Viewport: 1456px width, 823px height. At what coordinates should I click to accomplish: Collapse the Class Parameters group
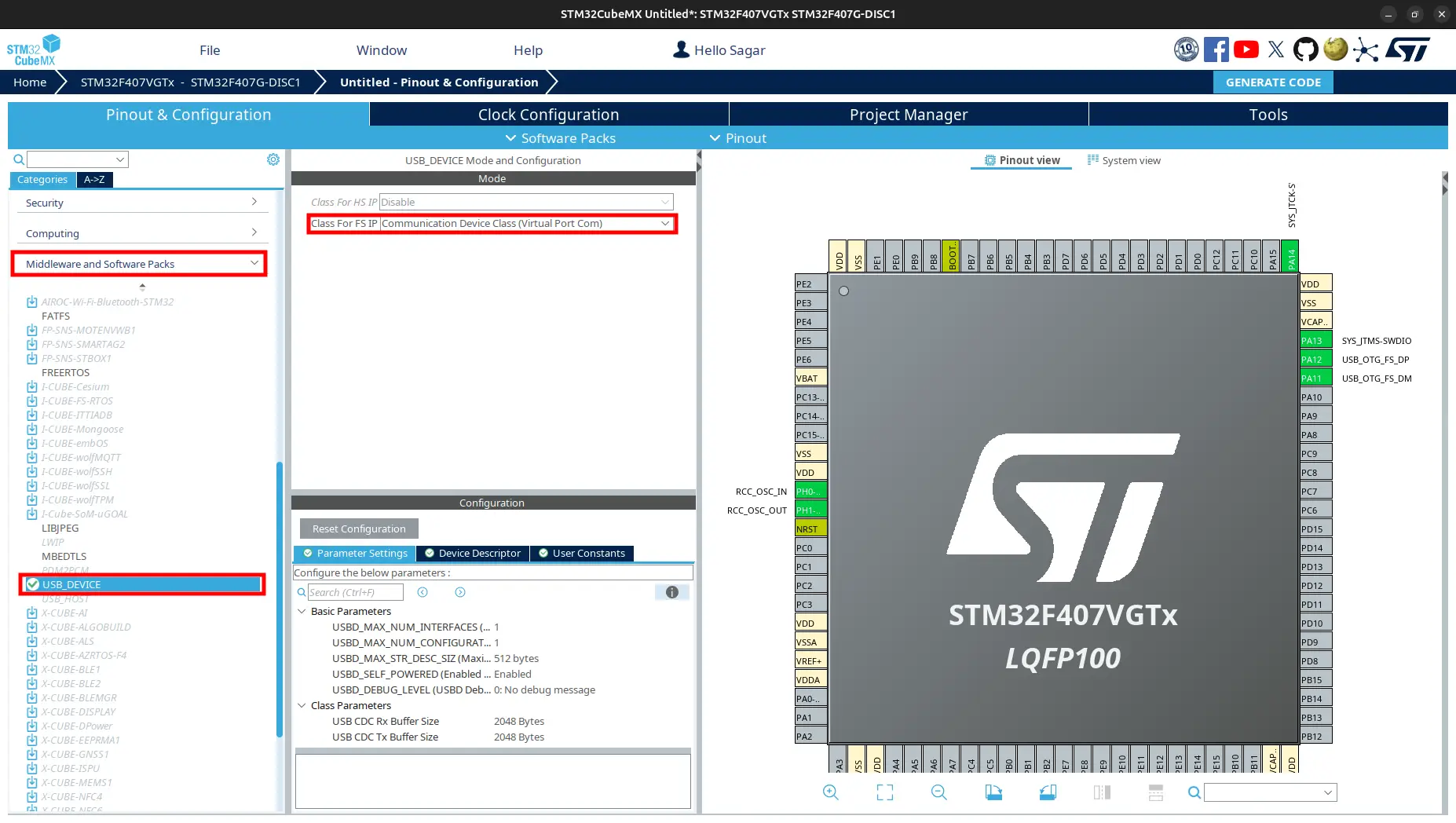point(302,705)
